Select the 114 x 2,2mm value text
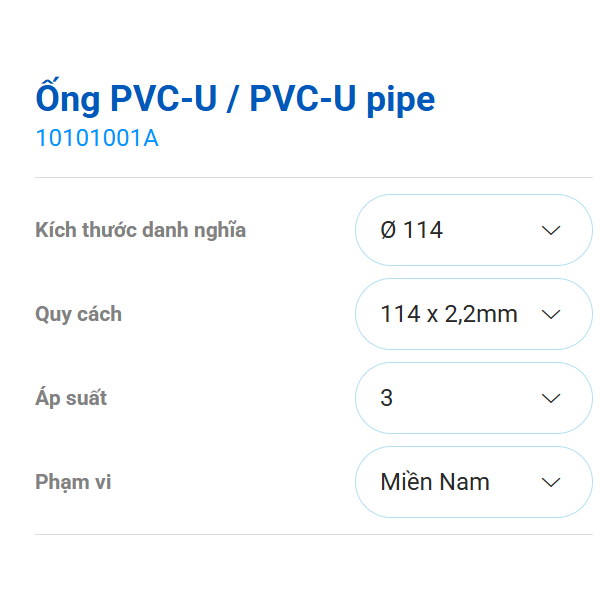Screen dimensions: 600x600 [x=449, y=315]
